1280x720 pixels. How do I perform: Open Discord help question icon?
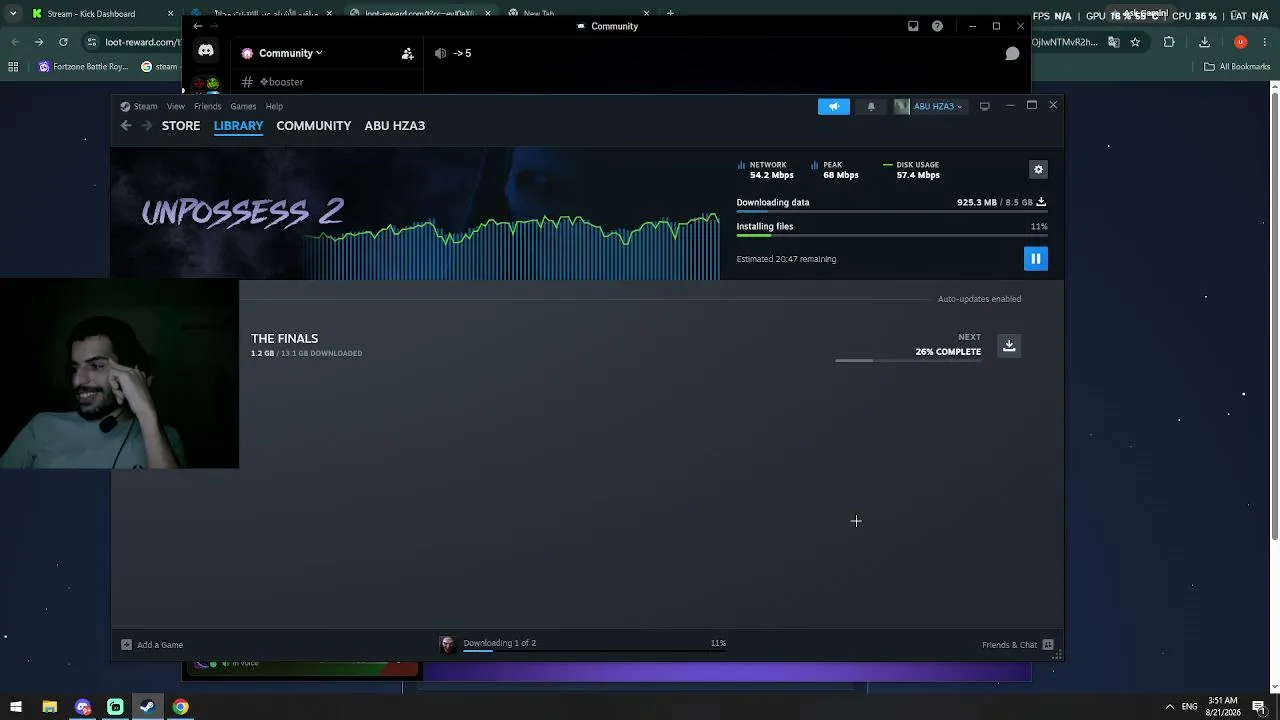(x=937, y=26)
